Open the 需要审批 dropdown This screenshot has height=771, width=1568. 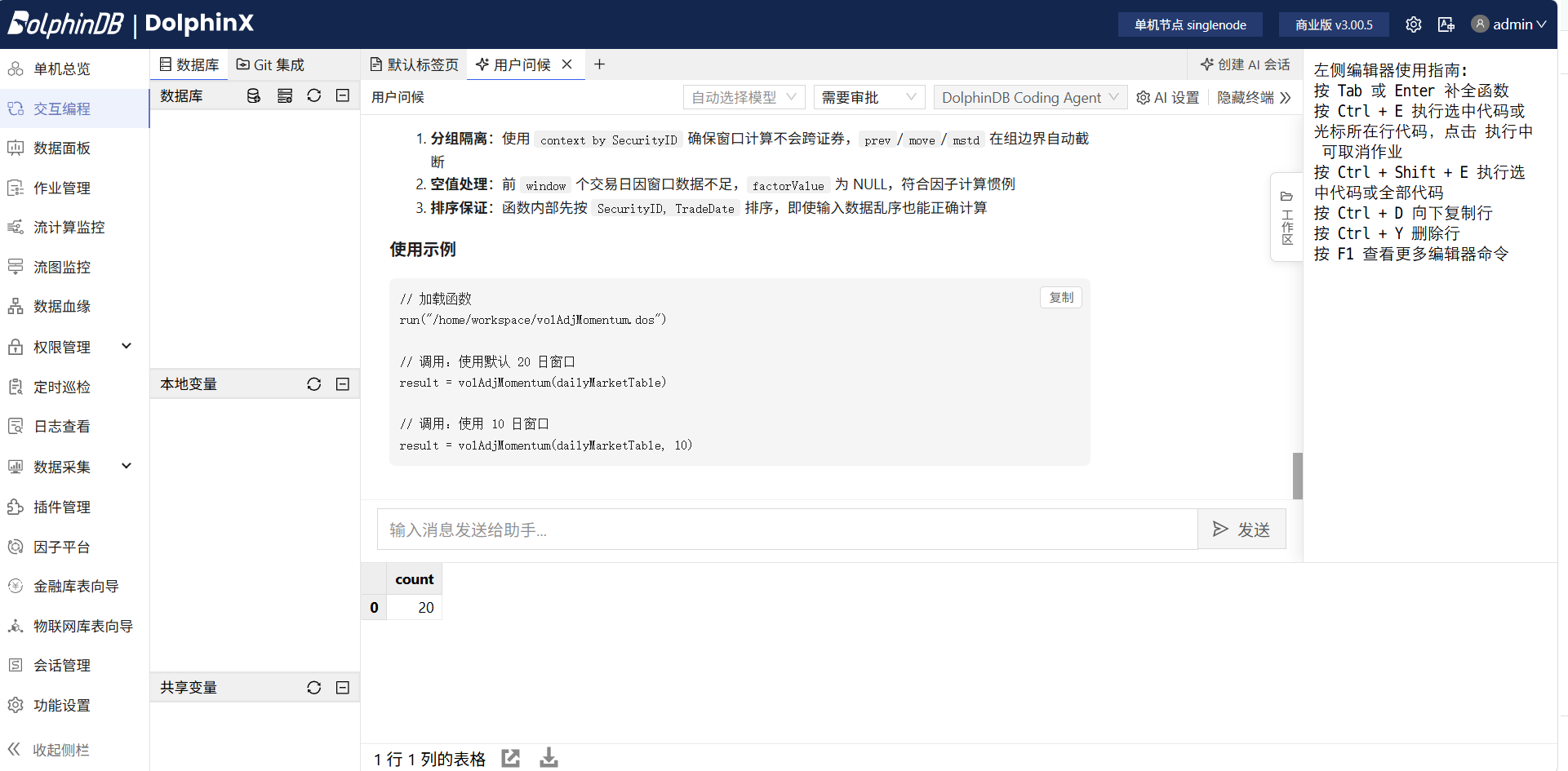pyautogui.click(x=869, y=97)
